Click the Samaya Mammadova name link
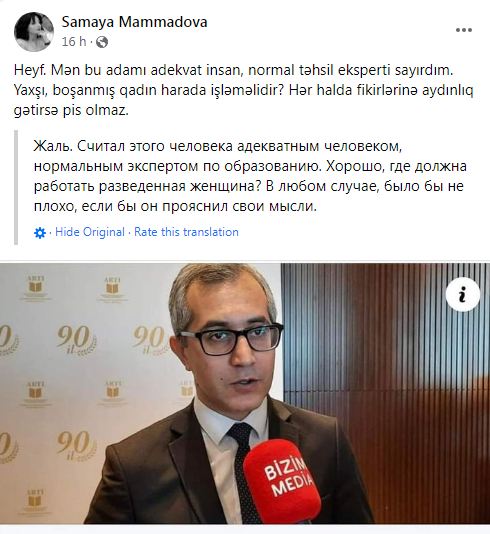Screen dimensions: 490x534 [x=135, y=22]
